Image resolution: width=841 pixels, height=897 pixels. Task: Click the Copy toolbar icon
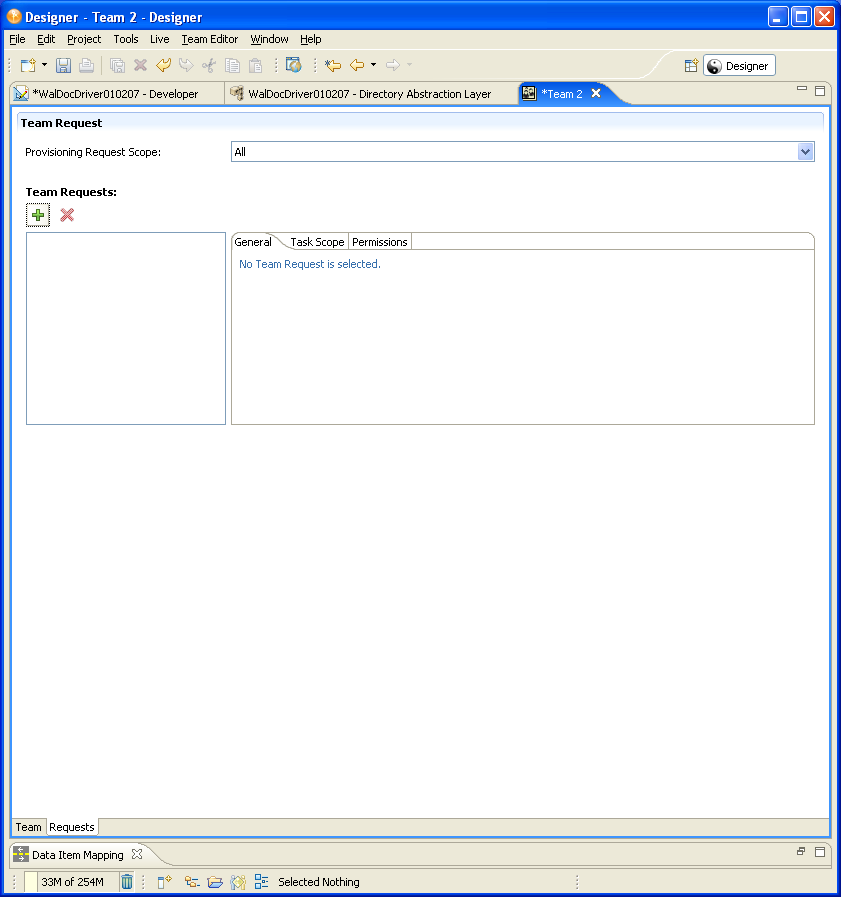(x=232, y=65)
